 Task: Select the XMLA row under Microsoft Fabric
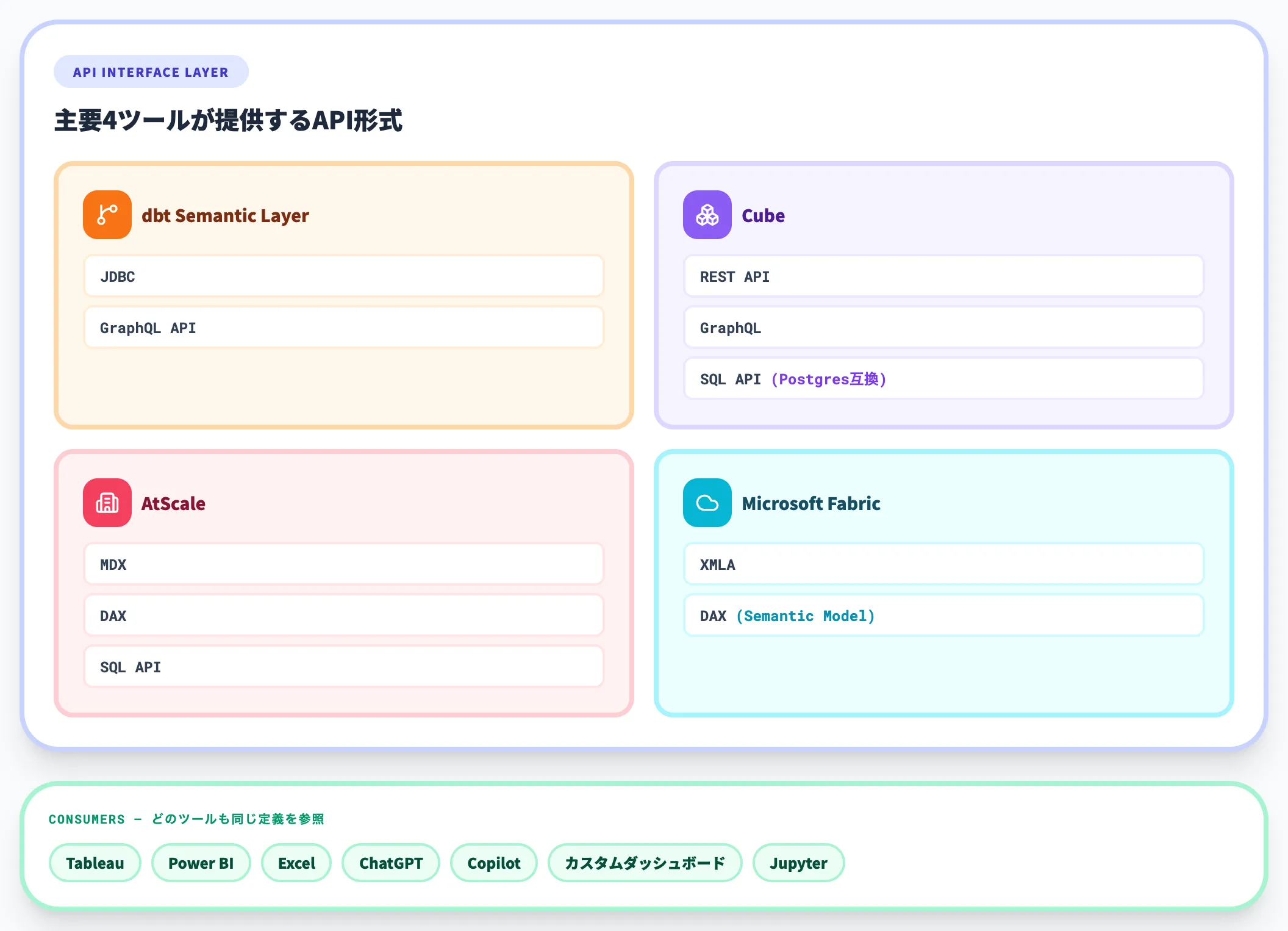click(943, 564)
